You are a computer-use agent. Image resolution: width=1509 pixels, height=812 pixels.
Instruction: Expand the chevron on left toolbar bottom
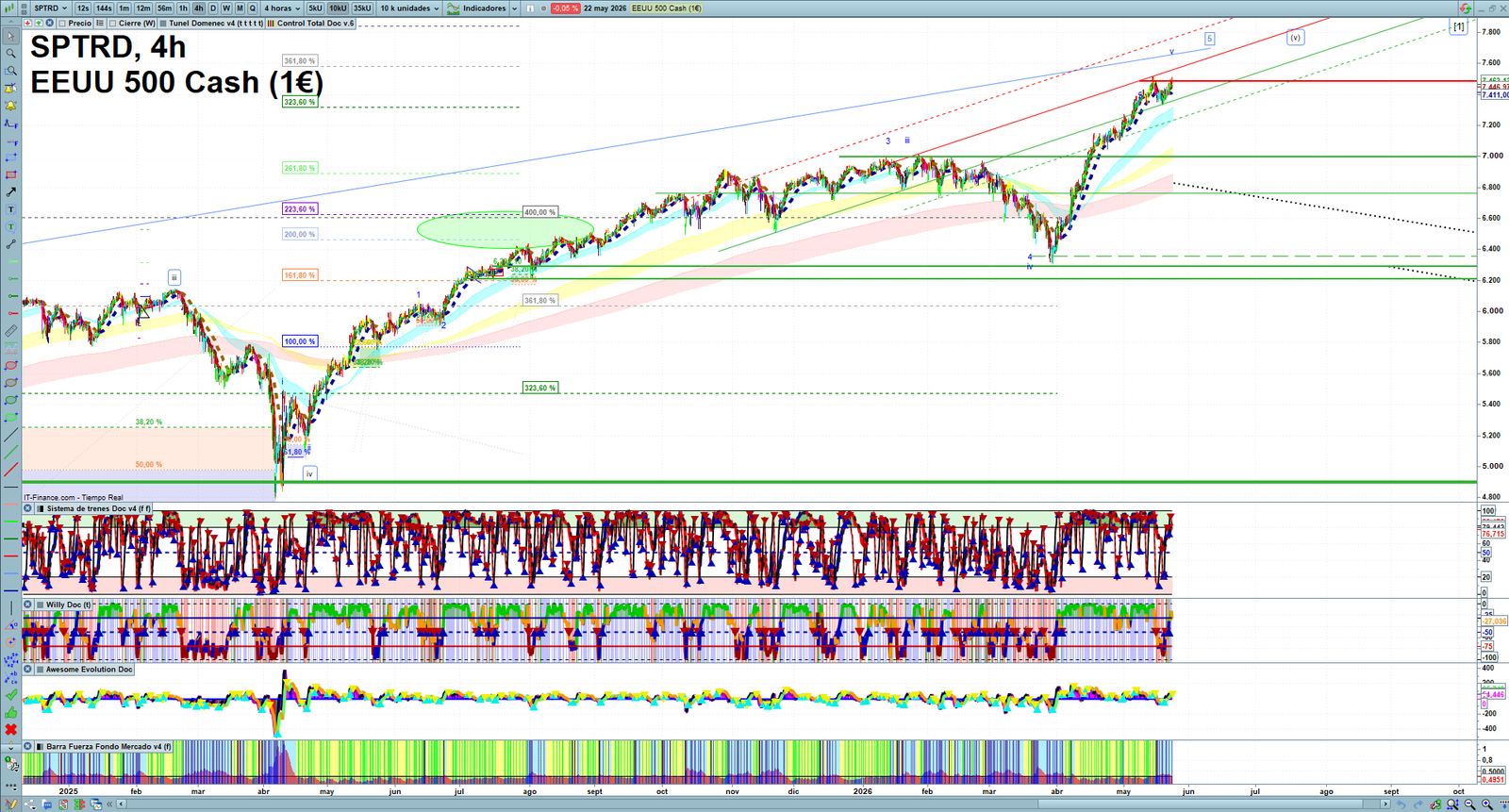point(11,749)
